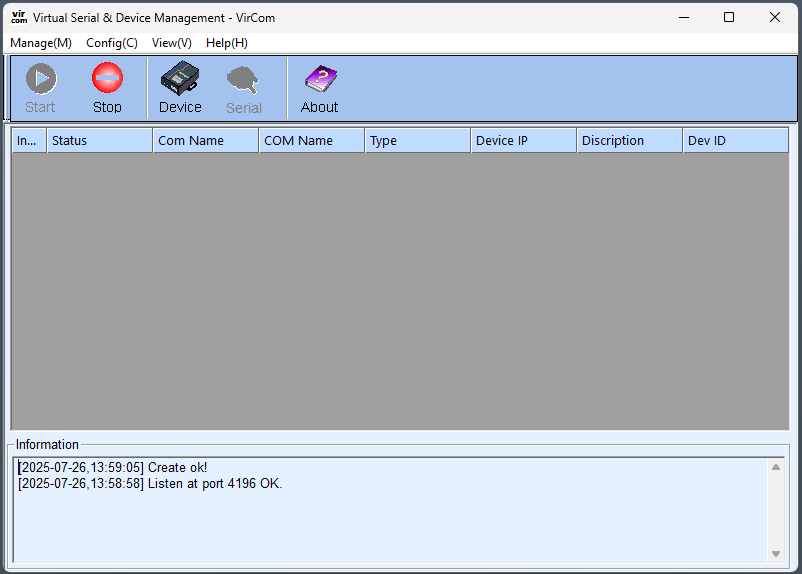
Task: Click the Information log scroll up arrow
Action: click(x=776, y=467)
